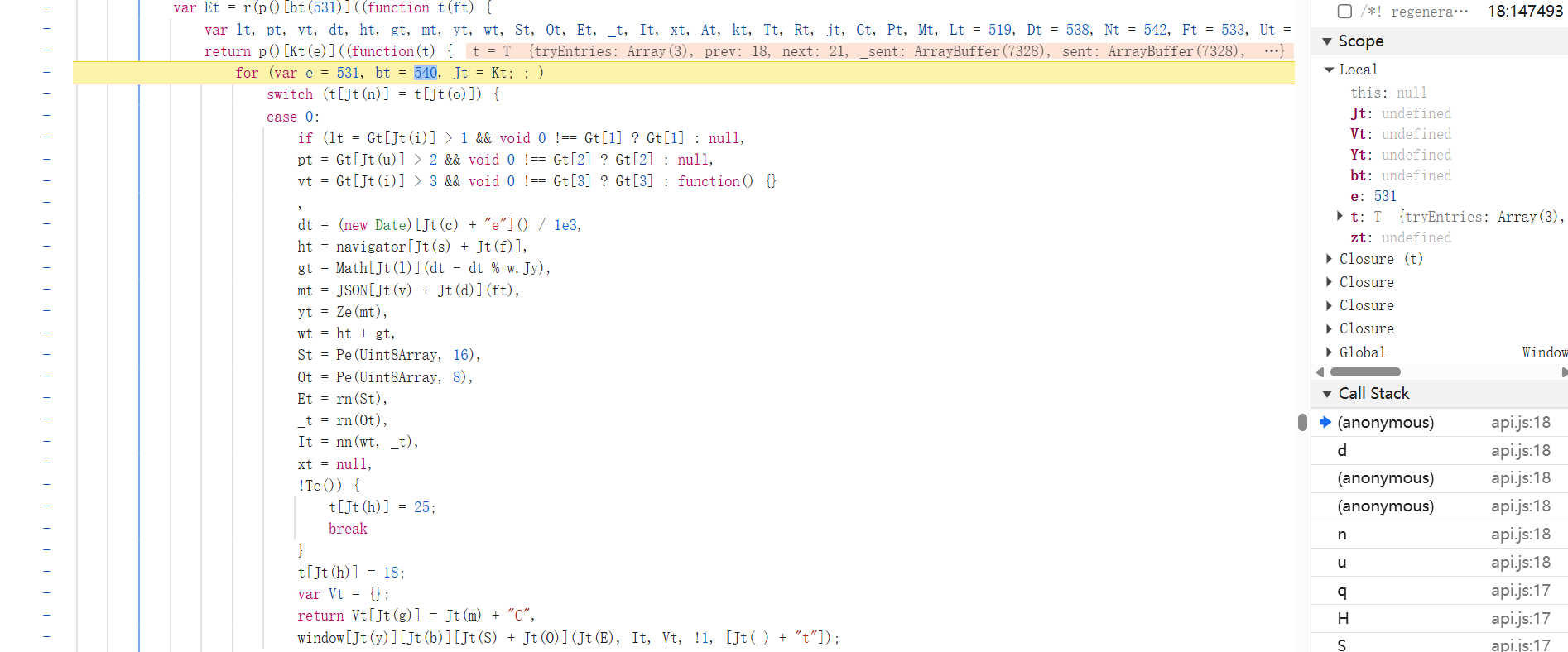Collapse the Call Stack section triangle
The image size is (1568, 652).
click(x=1328, y=394)
